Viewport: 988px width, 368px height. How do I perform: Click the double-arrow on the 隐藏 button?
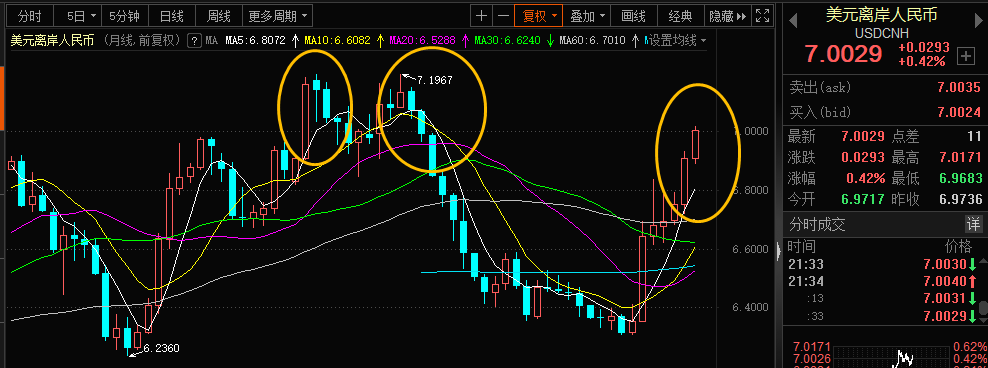tap(741, 16)
